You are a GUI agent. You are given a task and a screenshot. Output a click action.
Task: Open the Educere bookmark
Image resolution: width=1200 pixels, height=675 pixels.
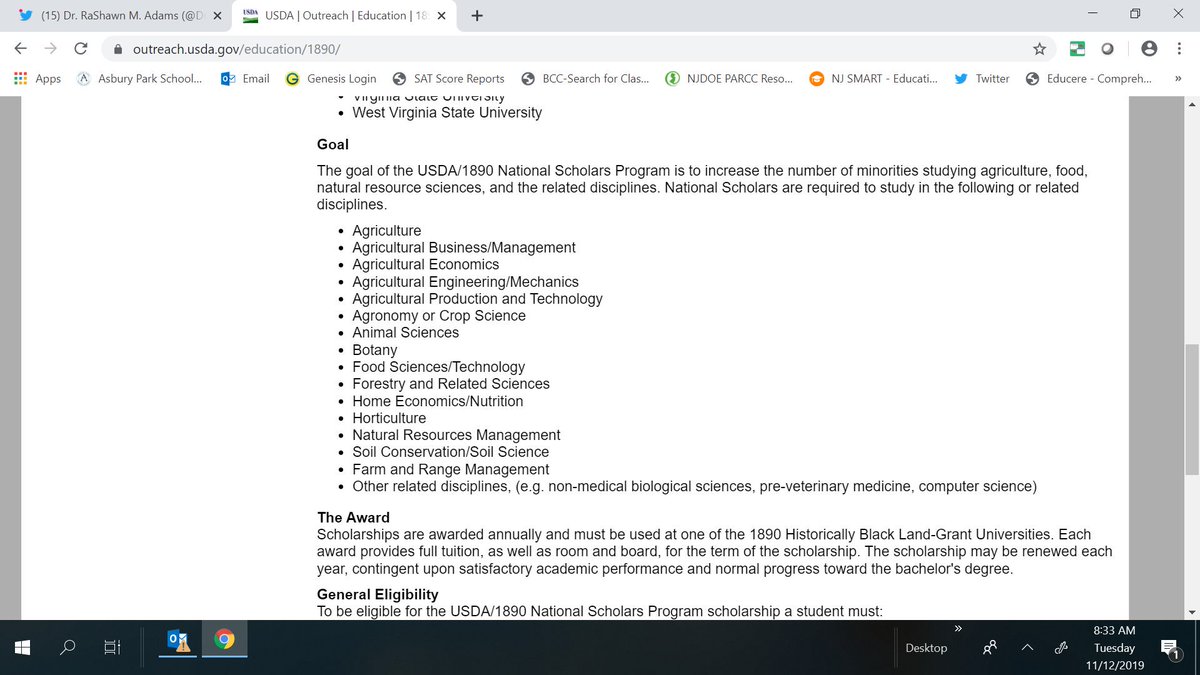click(1089, 78)
